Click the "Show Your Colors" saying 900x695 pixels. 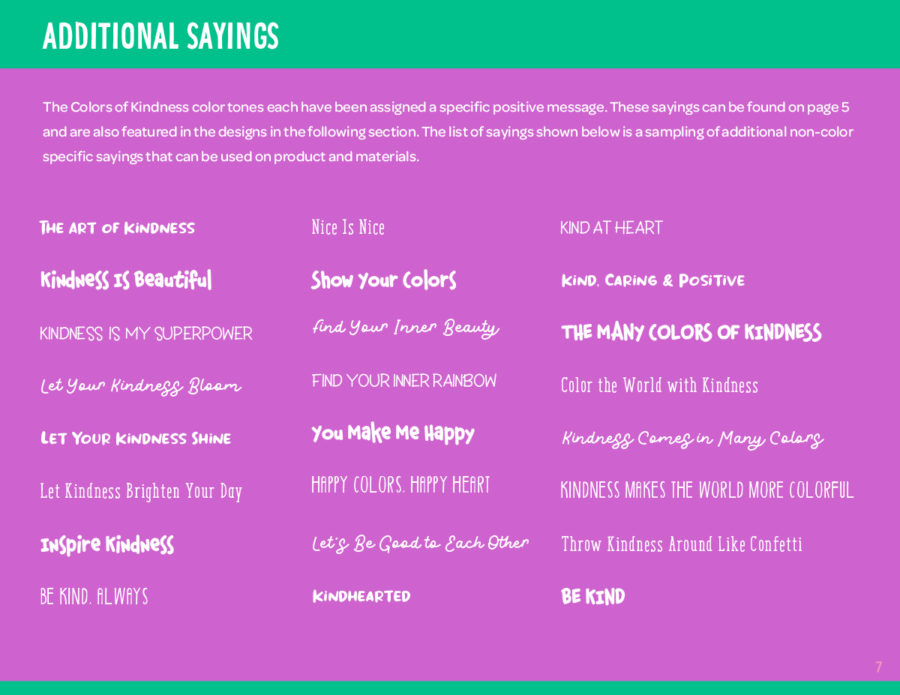383,280
